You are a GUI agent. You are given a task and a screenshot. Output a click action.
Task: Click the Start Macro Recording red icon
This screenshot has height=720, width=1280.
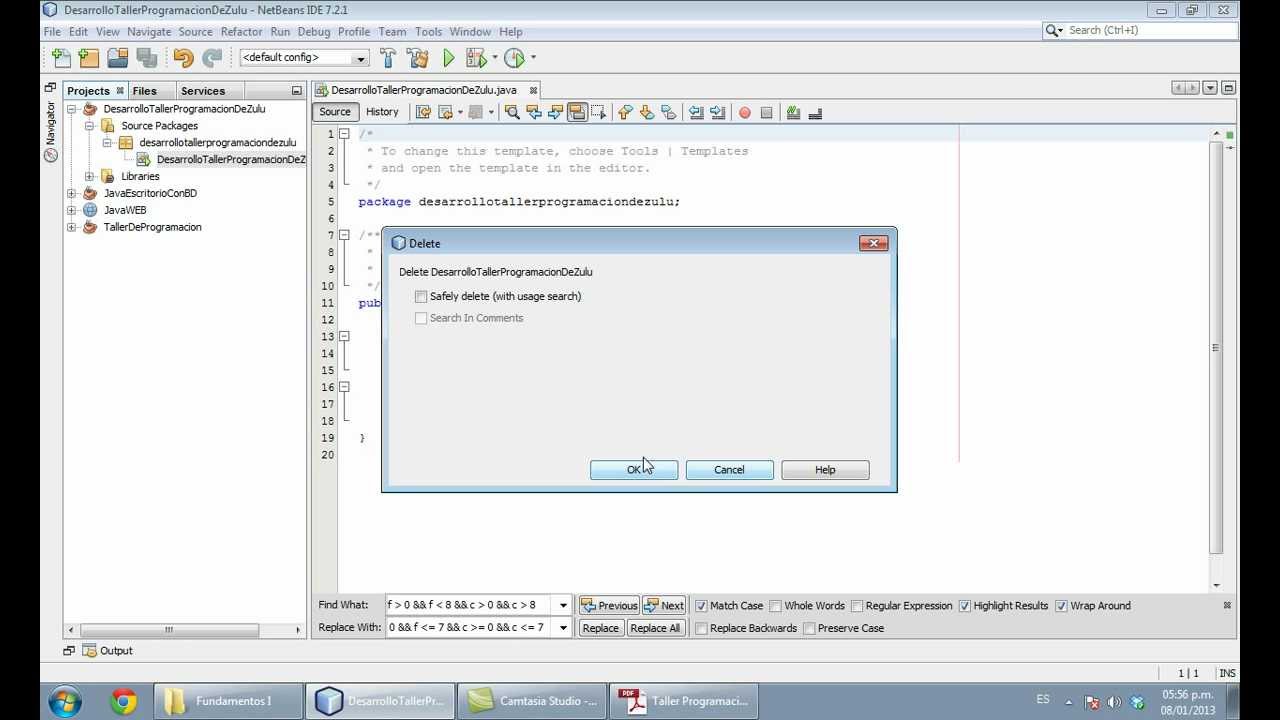(745, 113)
